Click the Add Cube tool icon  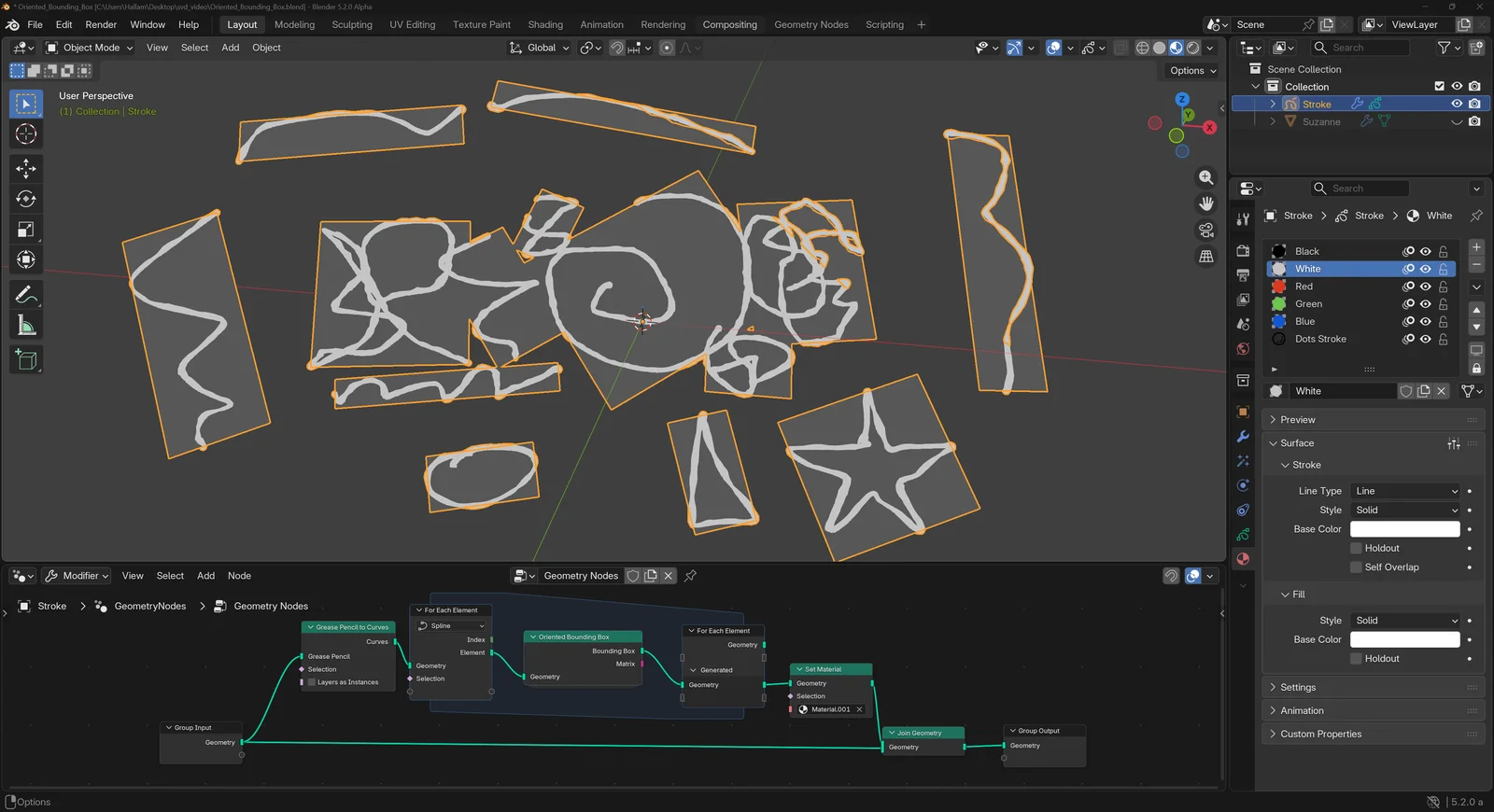26,360
